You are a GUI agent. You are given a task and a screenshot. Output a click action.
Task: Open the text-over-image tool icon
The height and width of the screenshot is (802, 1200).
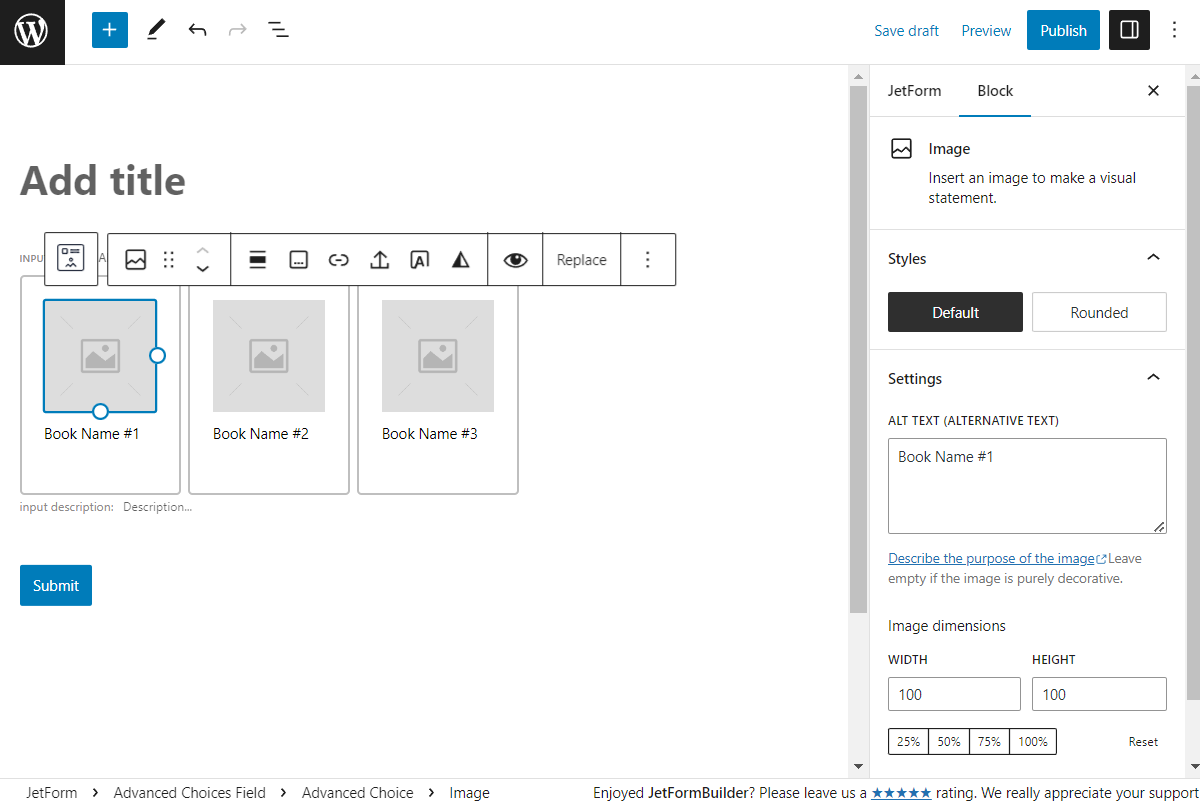(419, 259)
